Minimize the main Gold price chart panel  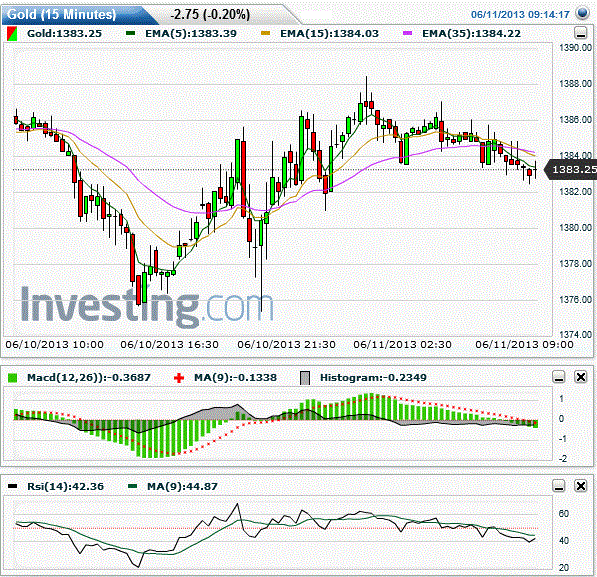tap(581, 34)
